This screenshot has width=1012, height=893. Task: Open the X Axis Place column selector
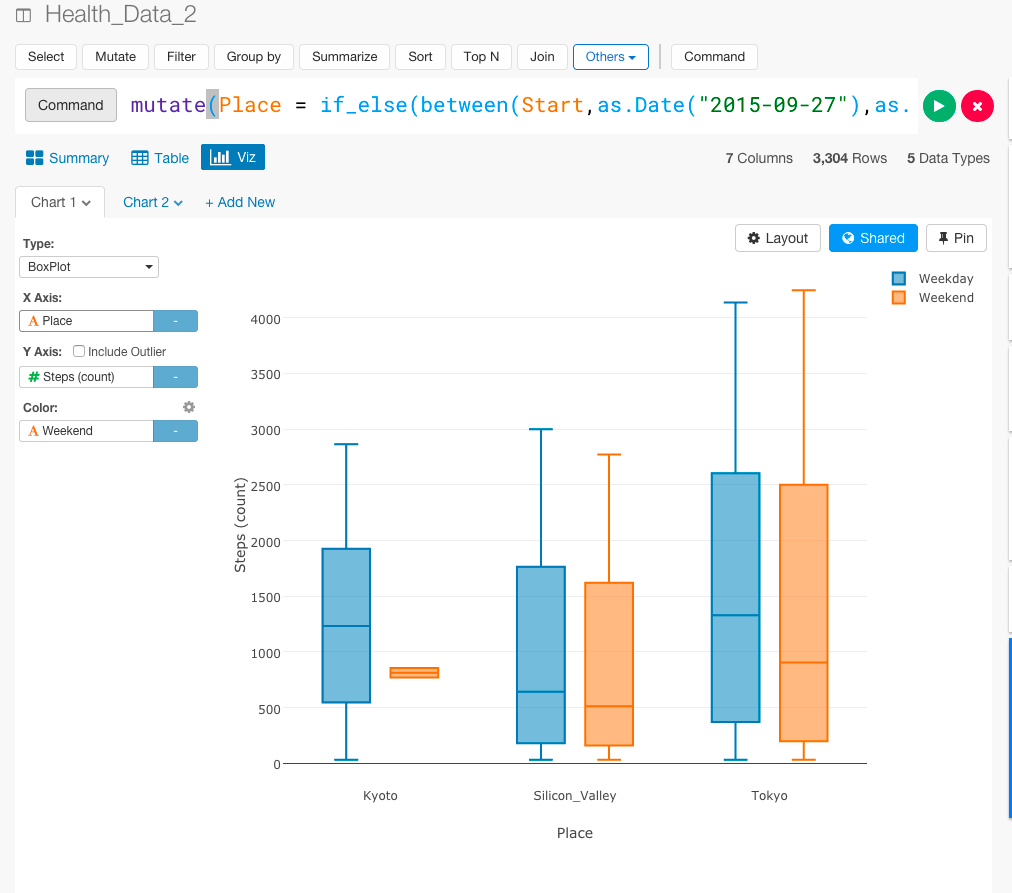tap(86, 321)
